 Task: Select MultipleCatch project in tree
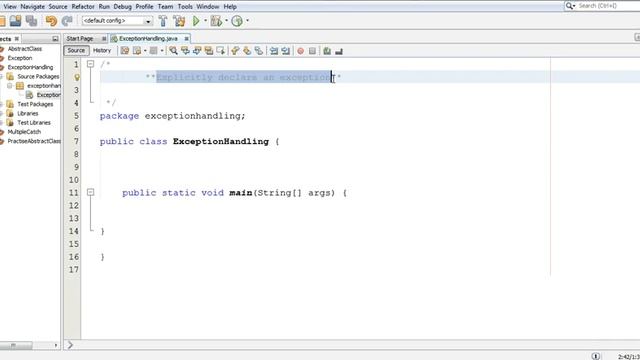click(x=24, y=132)
